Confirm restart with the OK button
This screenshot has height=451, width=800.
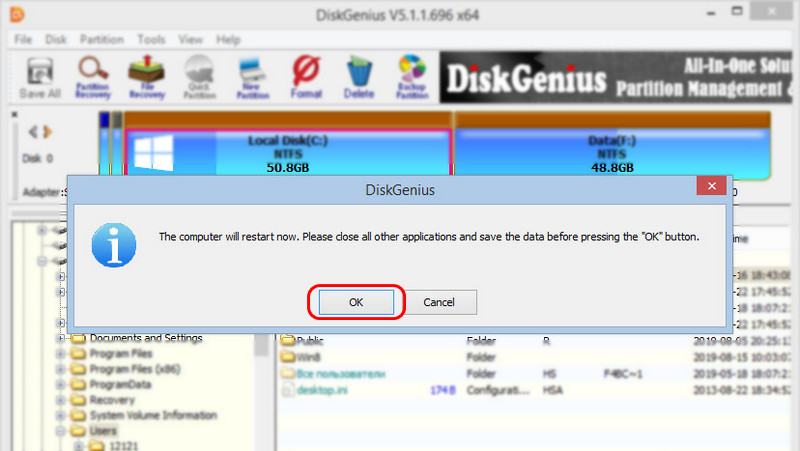point(356,302)
